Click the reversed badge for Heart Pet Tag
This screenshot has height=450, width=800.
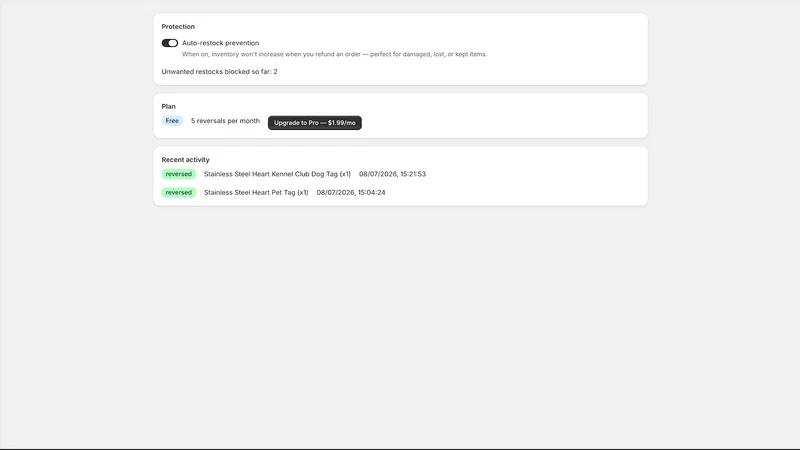pyautogui.click(x=179, y=192)
